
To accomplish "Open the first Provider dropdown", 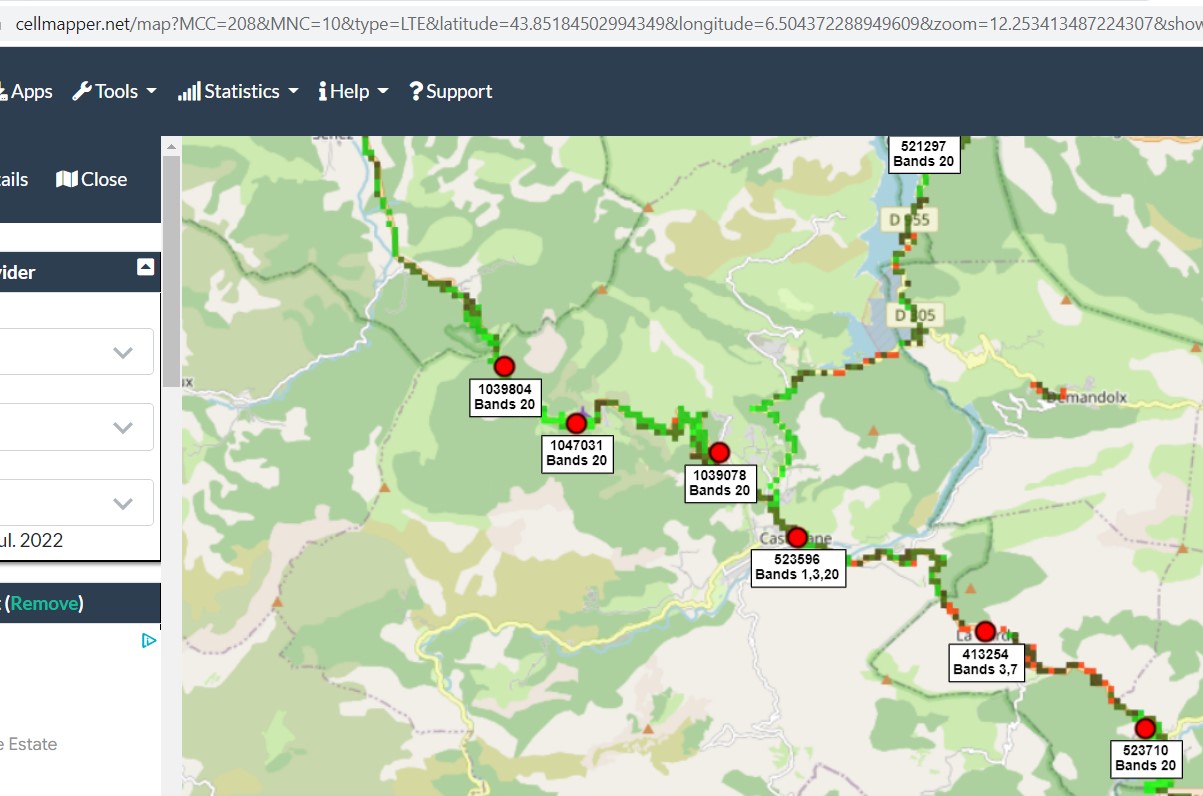I will (x=77, y=352).
